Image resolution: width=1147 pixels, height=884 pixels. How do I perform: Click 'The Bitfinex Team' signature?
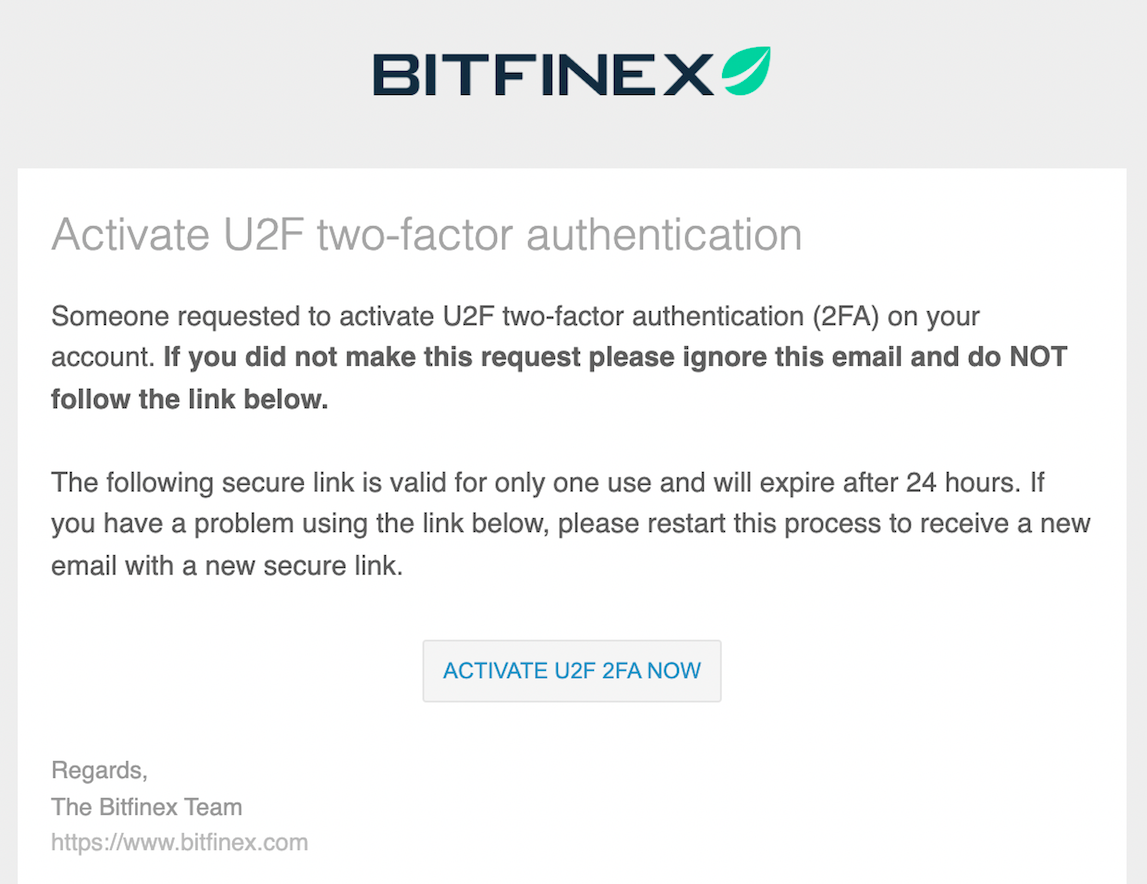146,806
